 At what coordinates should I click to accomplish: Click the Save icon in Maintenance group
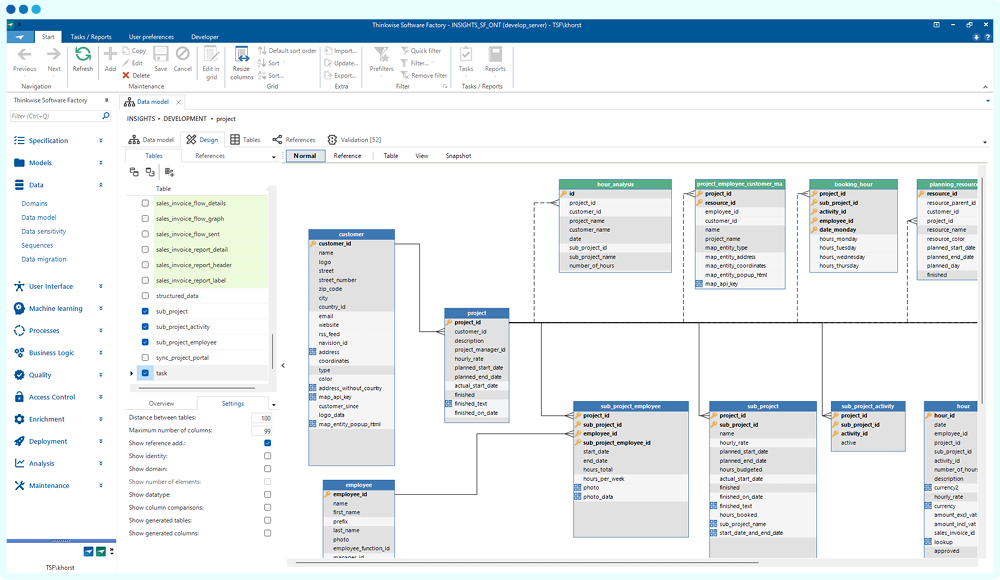point(160,55)
